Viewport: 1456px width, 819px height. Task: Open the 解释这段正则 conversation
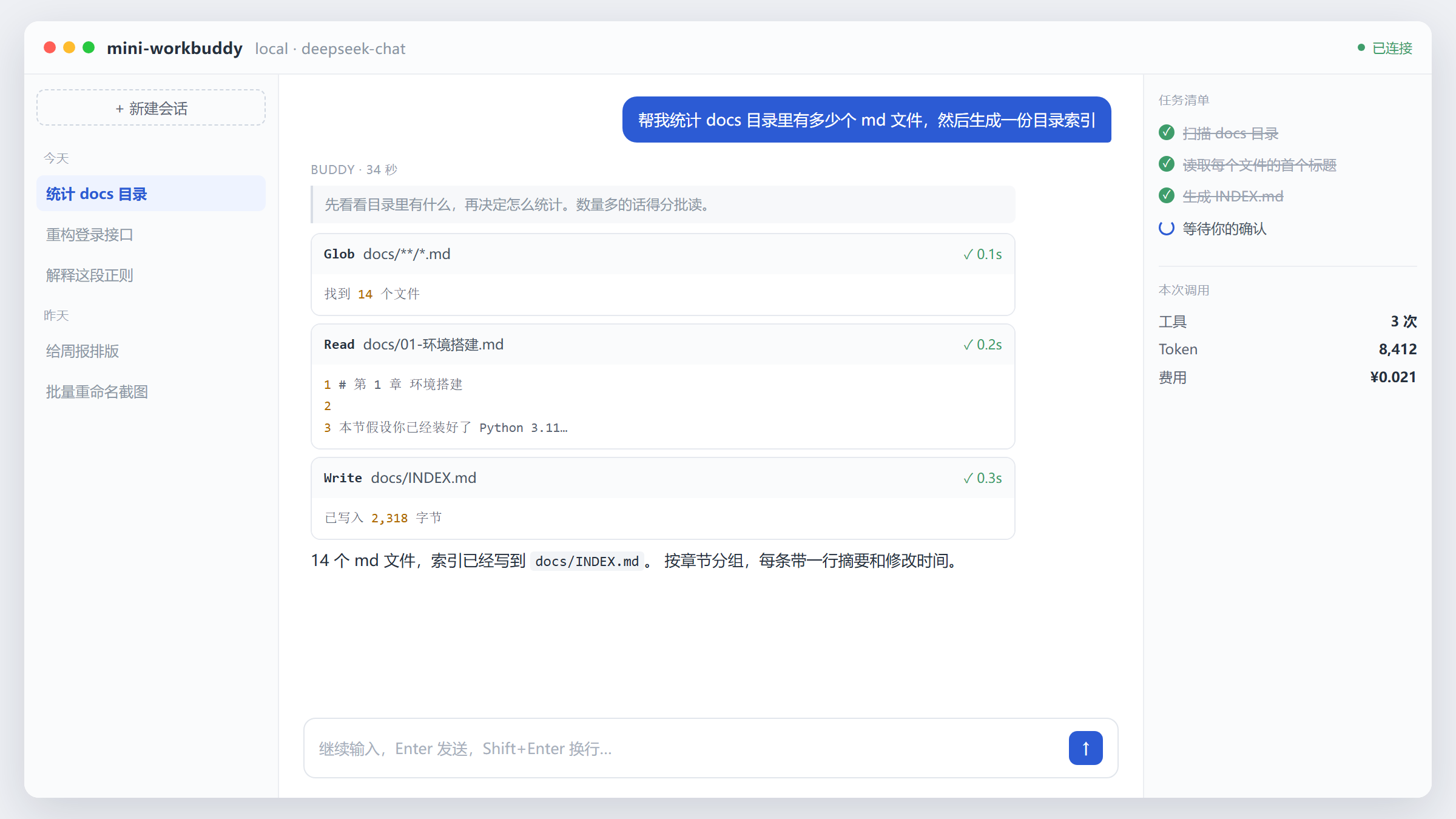coord(151,275)
